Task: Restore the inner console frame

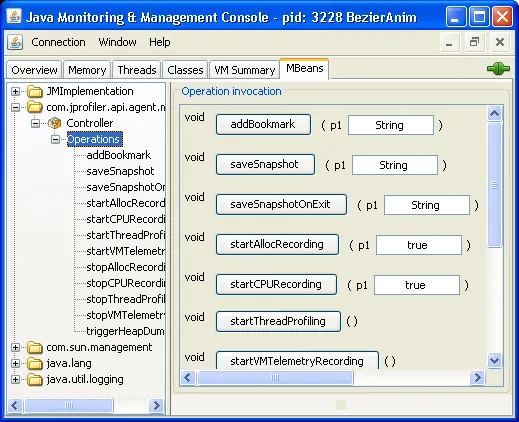Action: pos(474,42)
